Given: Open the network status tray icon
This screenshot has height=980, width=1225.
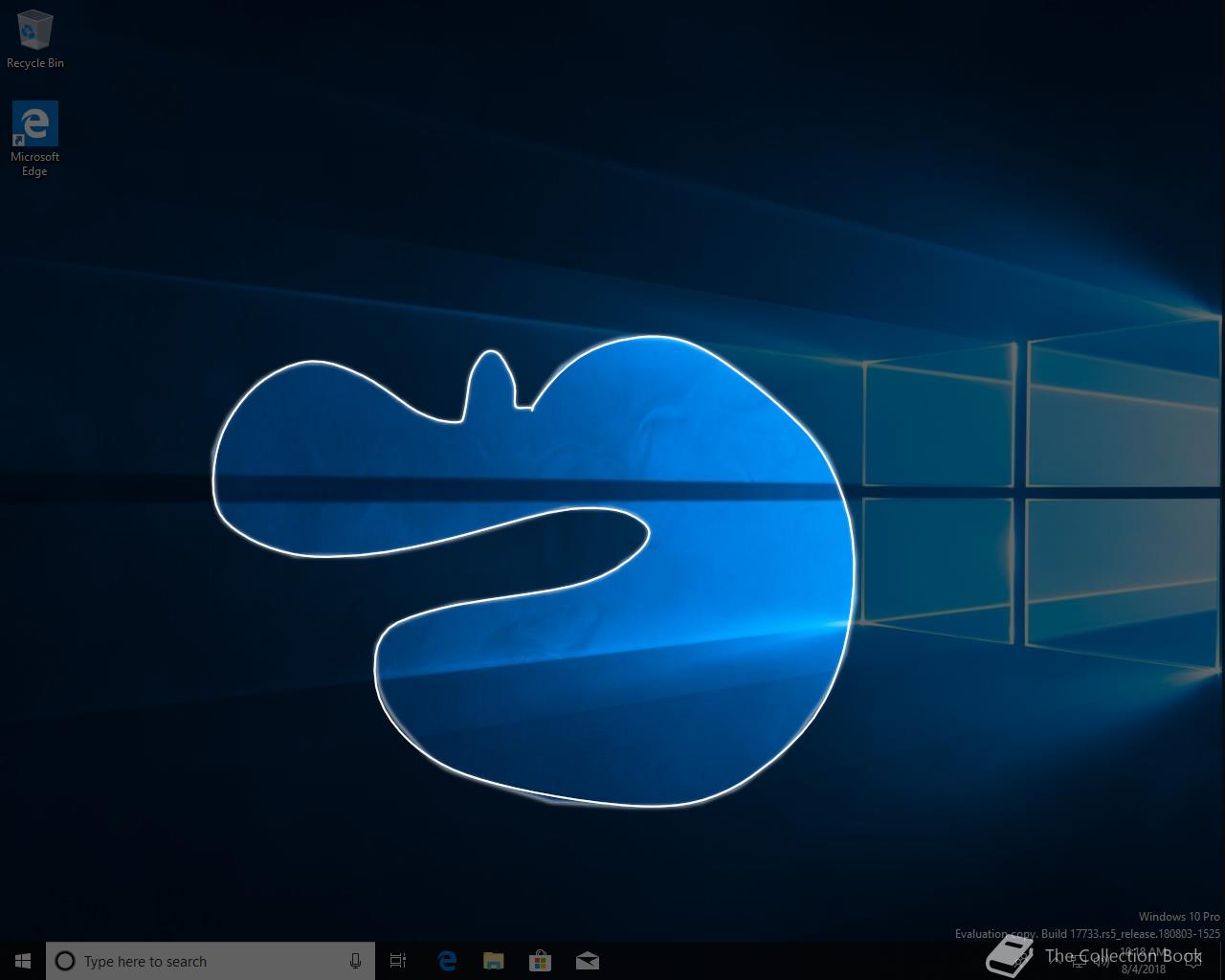Looking at the screenshot, I should click(1079, 961).
